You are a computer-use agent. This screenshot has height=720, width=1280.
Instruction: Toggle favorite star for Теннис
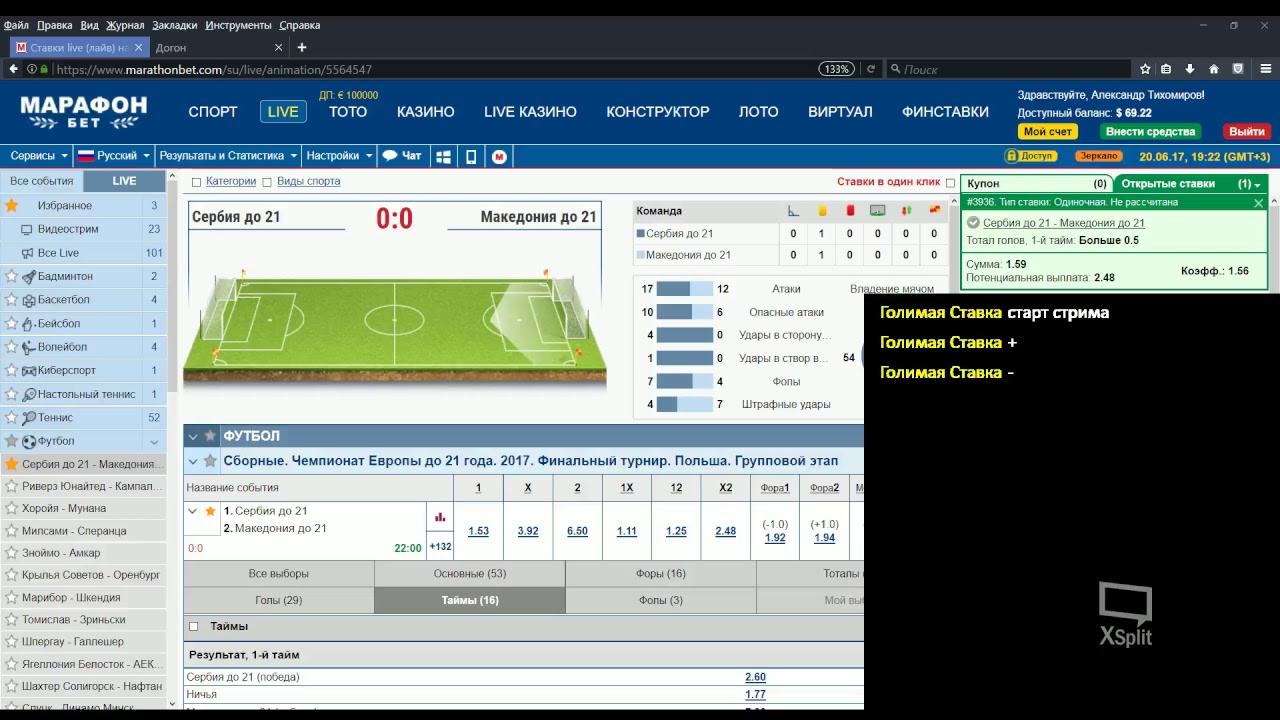[12, 418]
